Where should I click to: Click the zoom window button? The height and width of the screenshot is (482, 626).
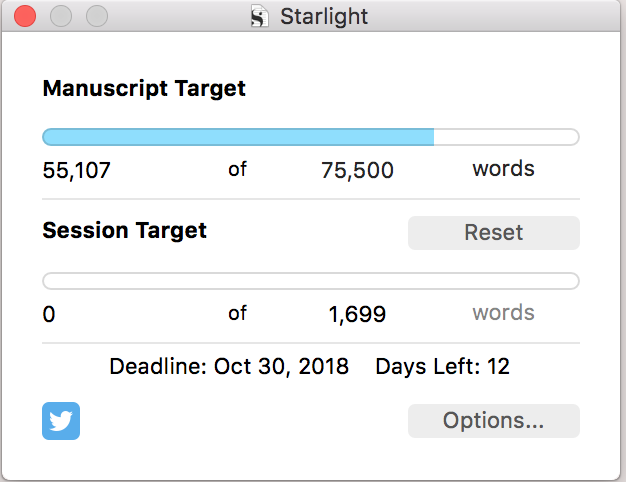(x=97, y=17)
